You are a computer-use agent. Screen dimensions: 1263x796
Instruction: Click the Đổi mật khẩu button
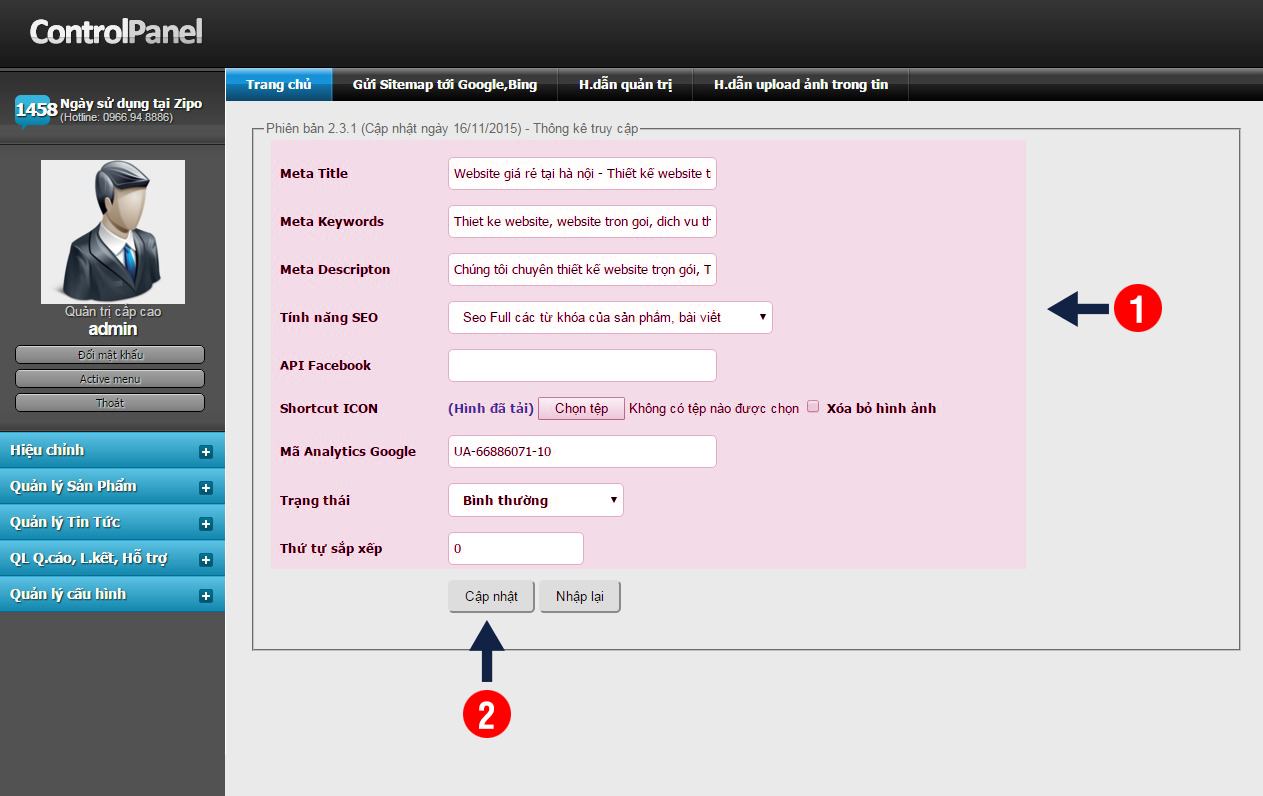click(110, 355)
